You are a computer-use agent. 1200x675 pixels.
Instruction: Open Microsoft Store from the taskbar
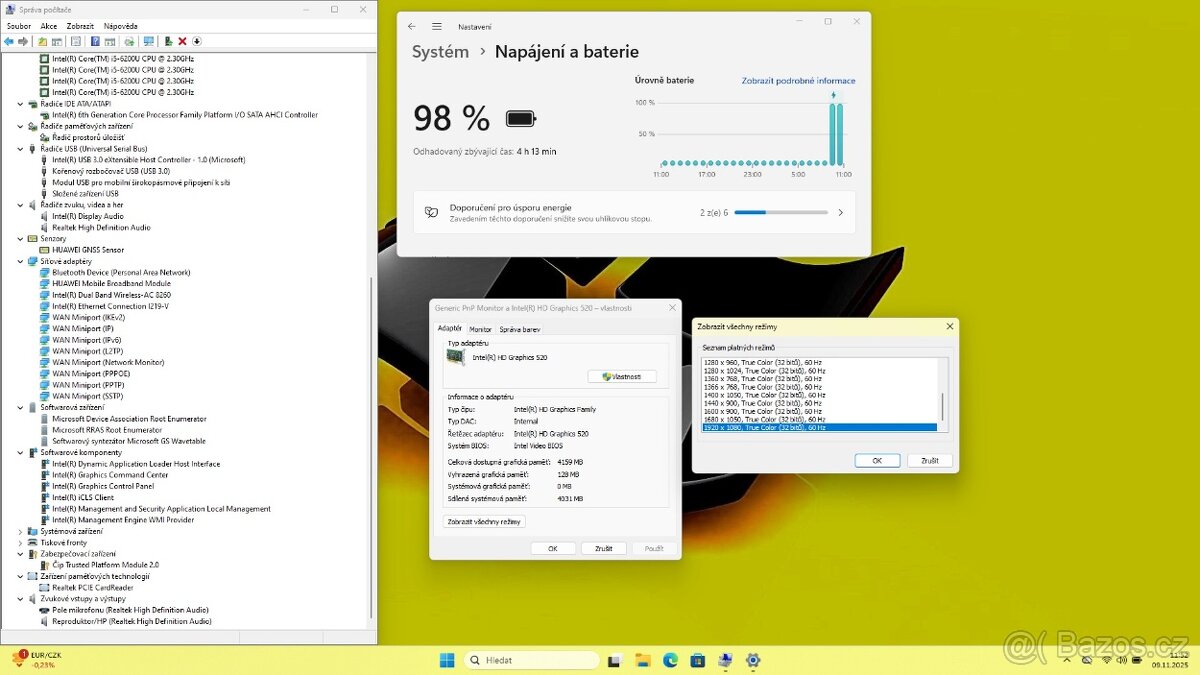point(697,660)
